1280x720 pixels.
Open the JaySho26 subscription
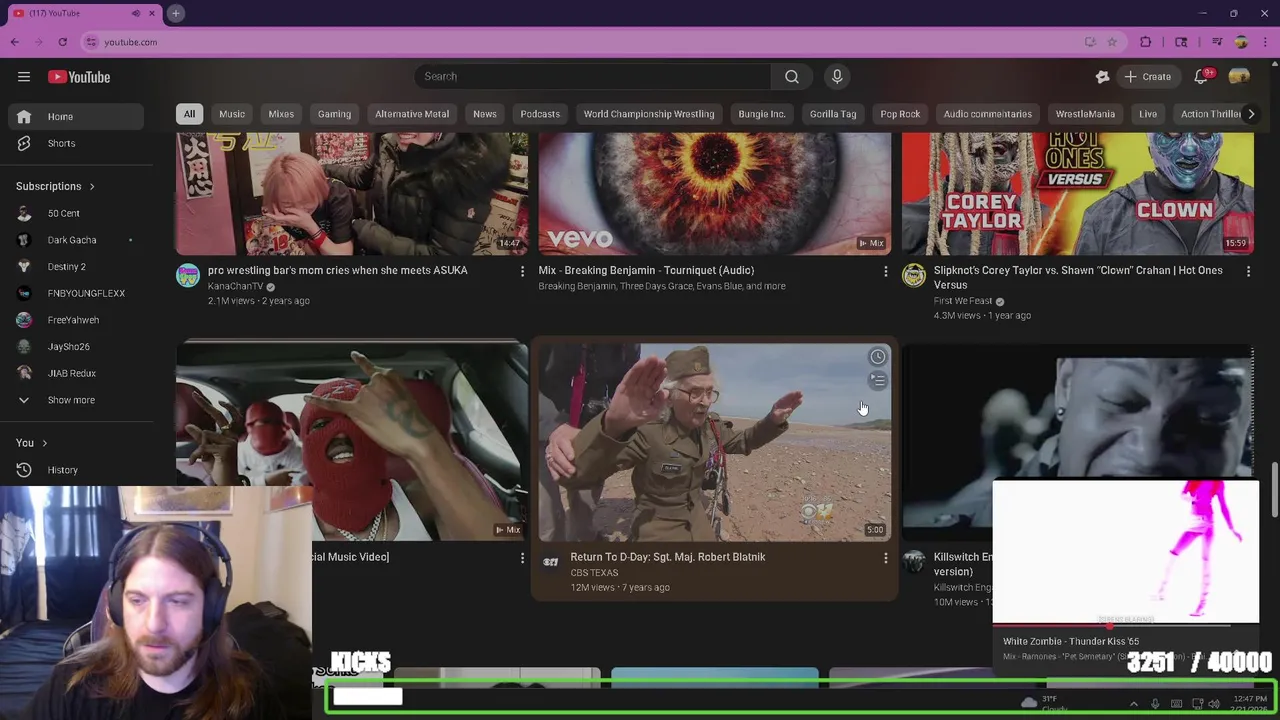click(76, 347)
